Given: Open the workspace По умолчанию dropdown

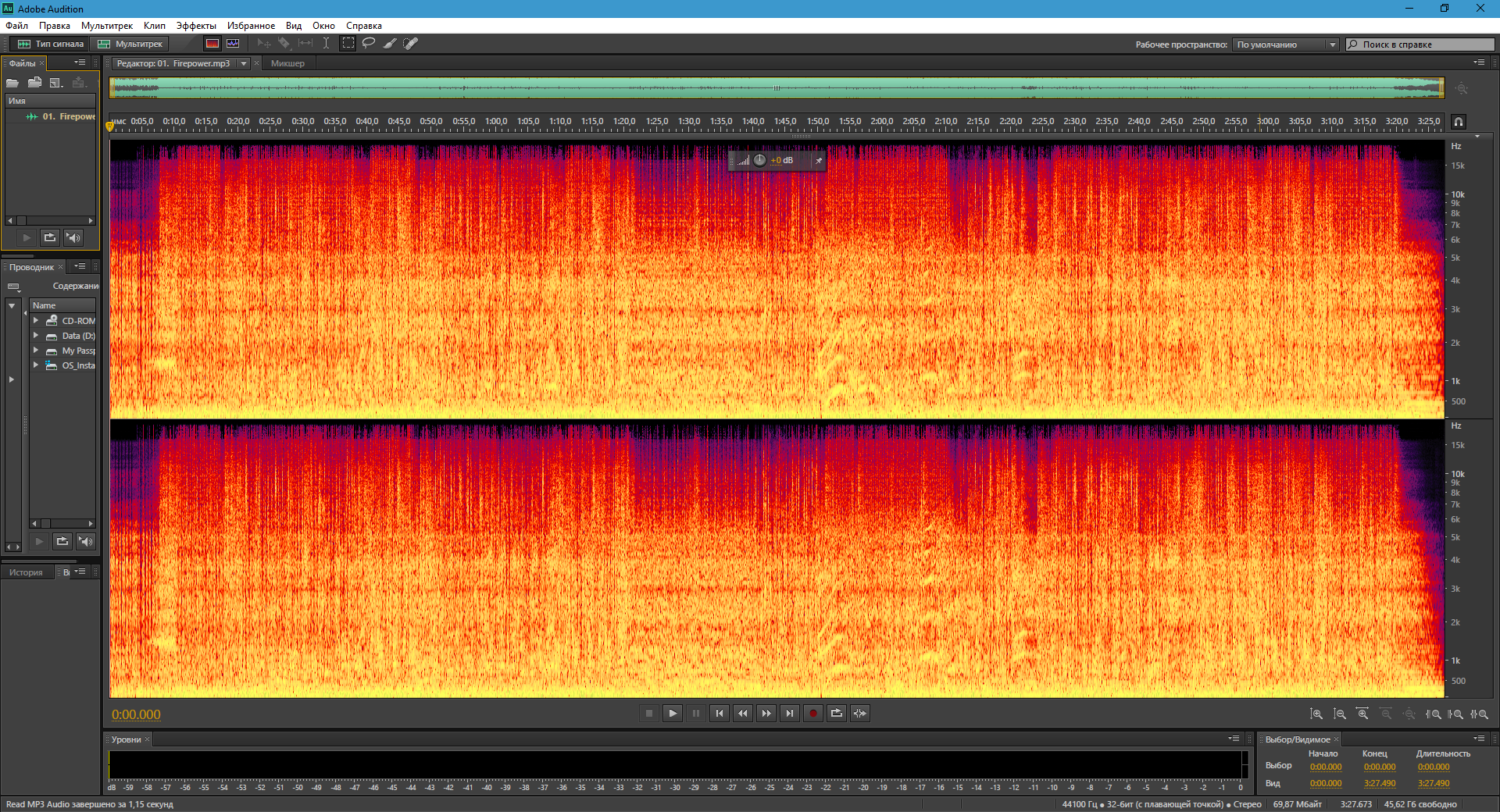Looking at the screenshot, I should (1286, 45).
